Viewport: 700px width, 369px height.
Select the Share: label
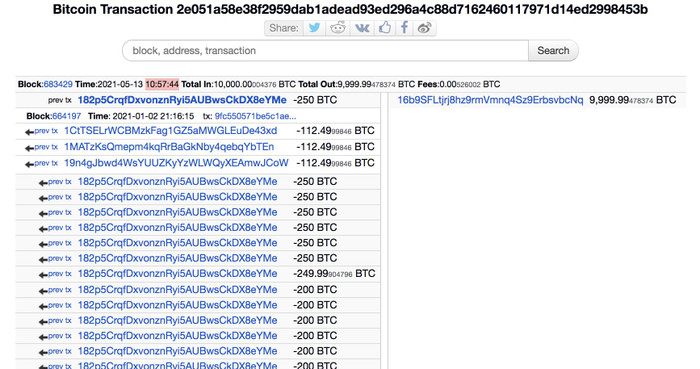click(284, 28)
